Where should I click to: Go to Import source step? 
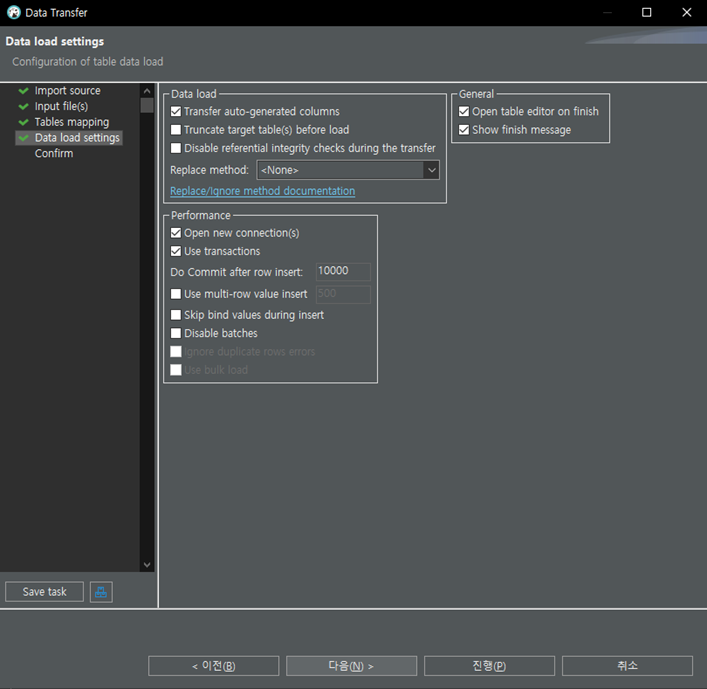tap(67, 91)
